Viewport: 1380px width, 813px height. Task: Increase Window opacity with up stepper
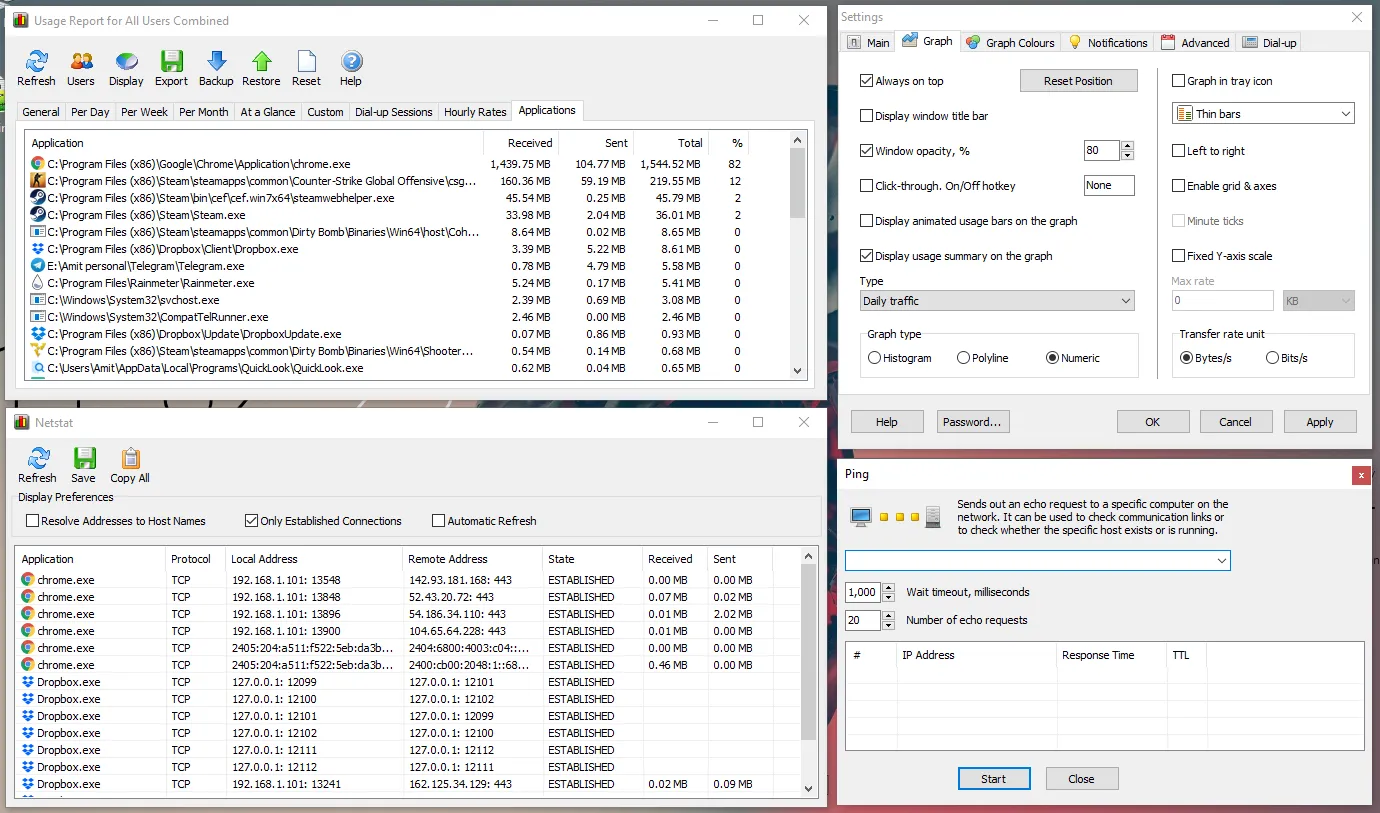coord(1128,146)
